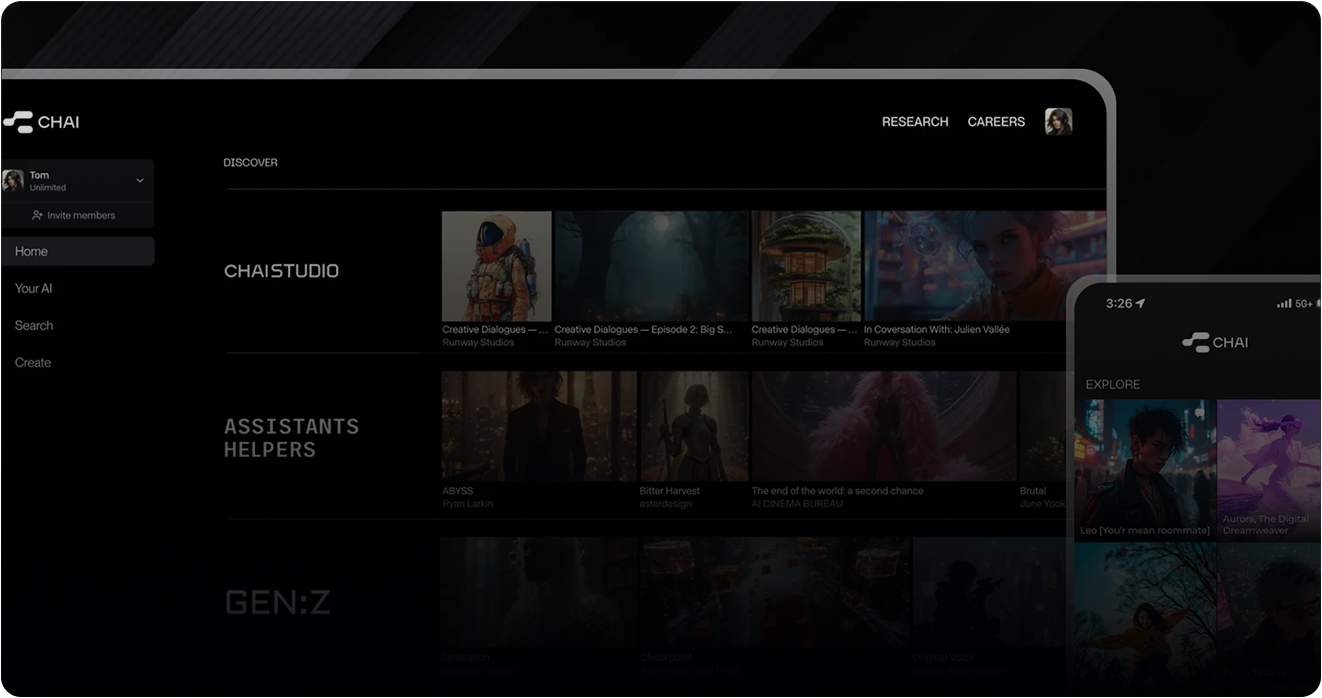Open the RESEARCH link in header
The height and width of the screenshot is (698, 1322).
pos(914,122)
